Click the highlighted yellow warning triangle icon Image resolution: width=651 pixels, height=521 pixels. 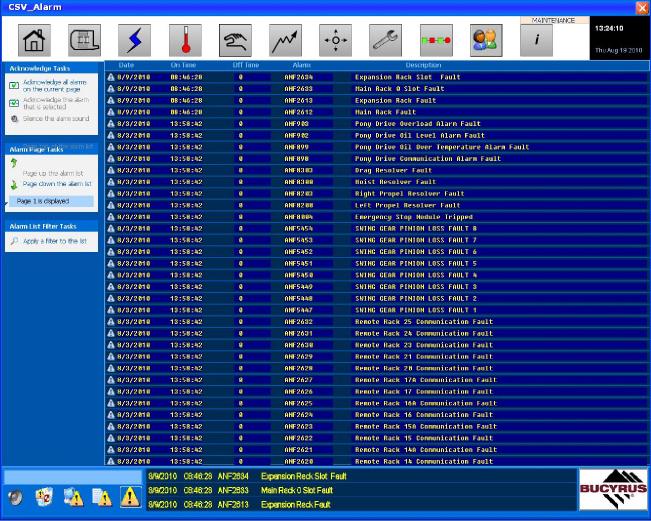pyautogui.click(x=130, y=497)
